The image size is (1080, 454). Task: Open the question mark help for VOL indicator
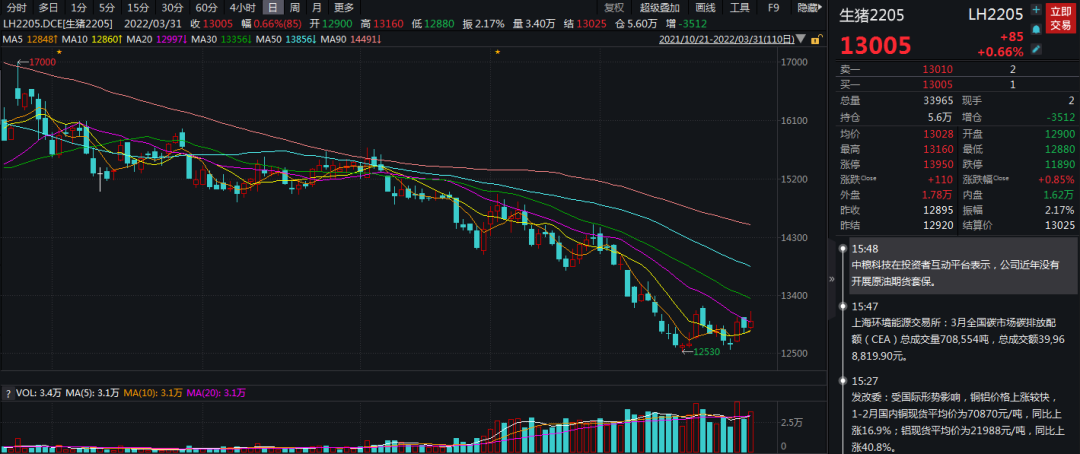click(x=8, y=392)
